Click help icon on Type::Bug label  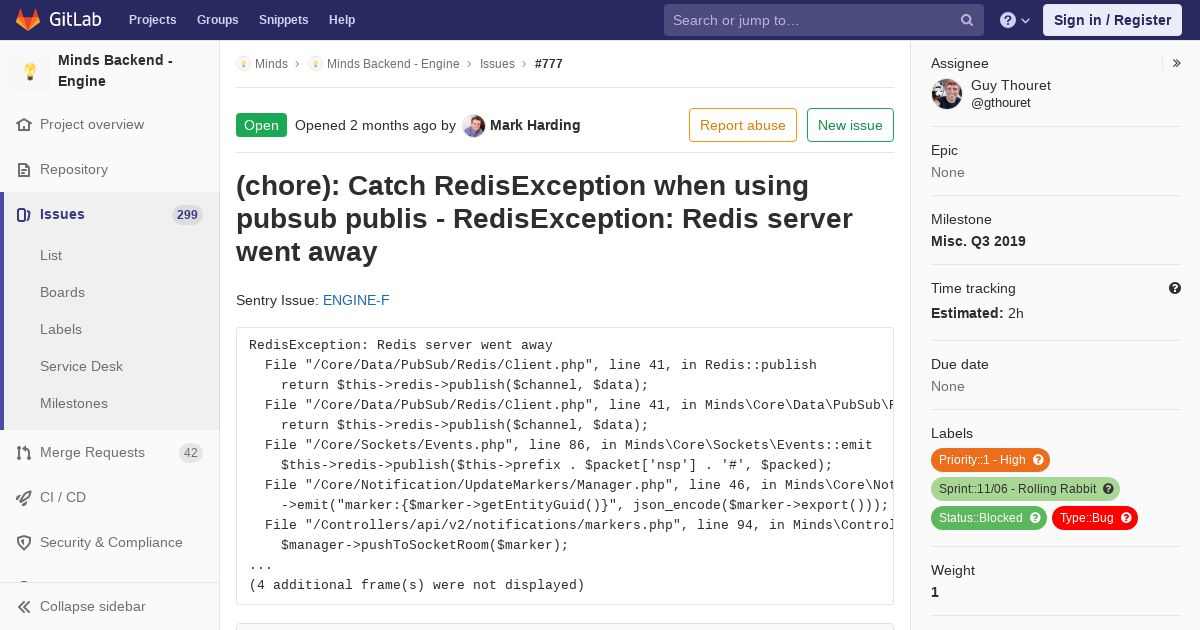(1126, 518)
